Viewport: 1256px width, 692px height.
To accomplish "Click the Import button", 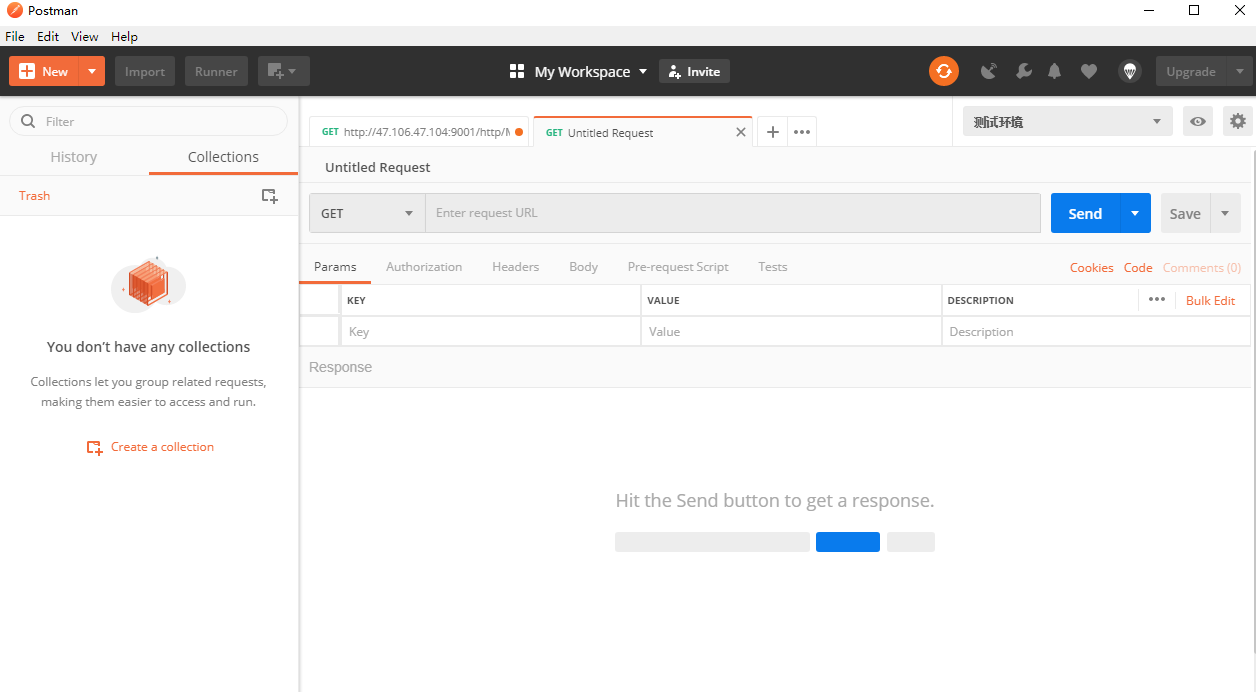I will [145, 71].
